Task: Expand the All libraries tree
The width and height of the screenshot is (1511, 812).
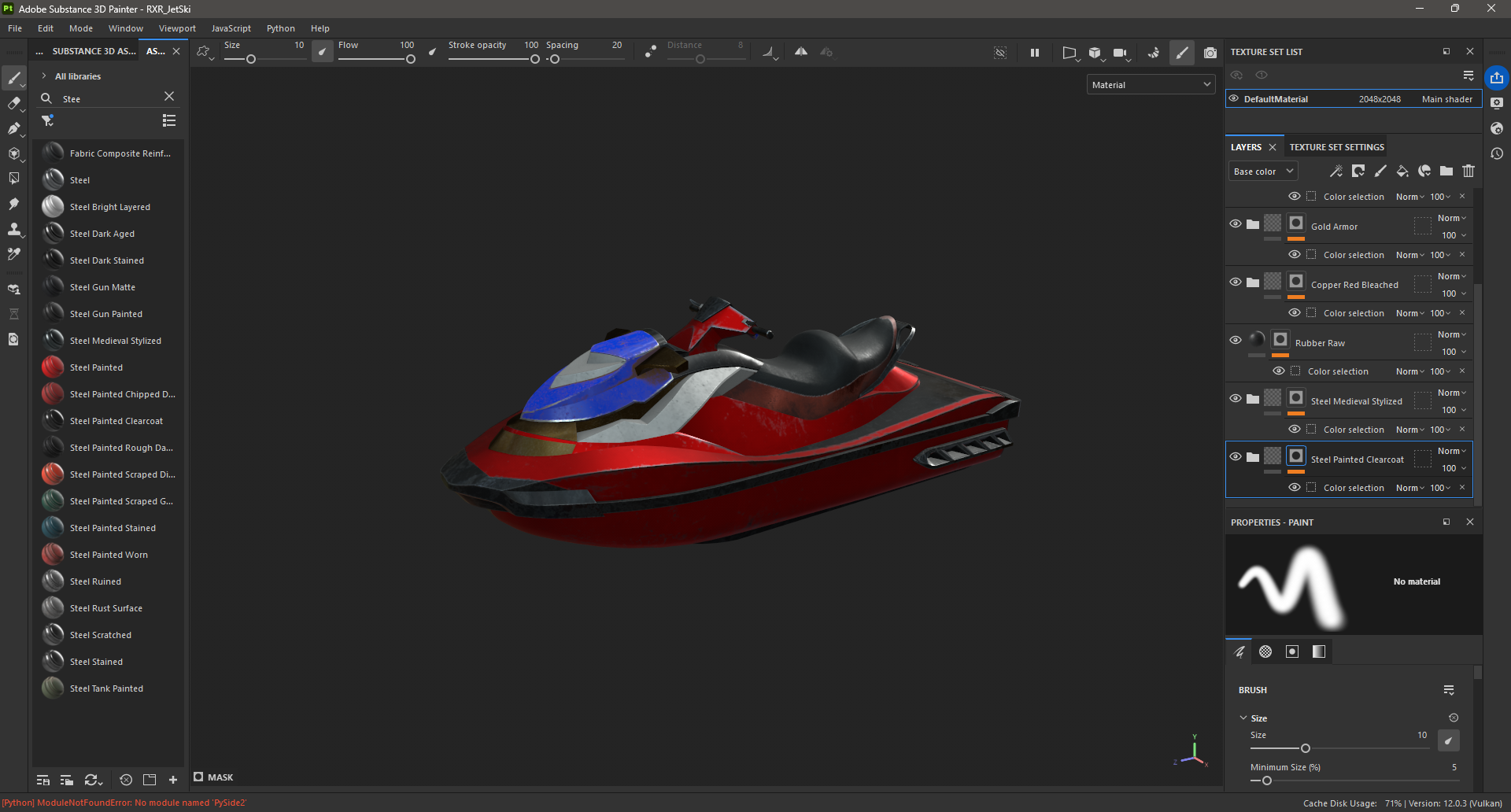Action: pos(44,76)
